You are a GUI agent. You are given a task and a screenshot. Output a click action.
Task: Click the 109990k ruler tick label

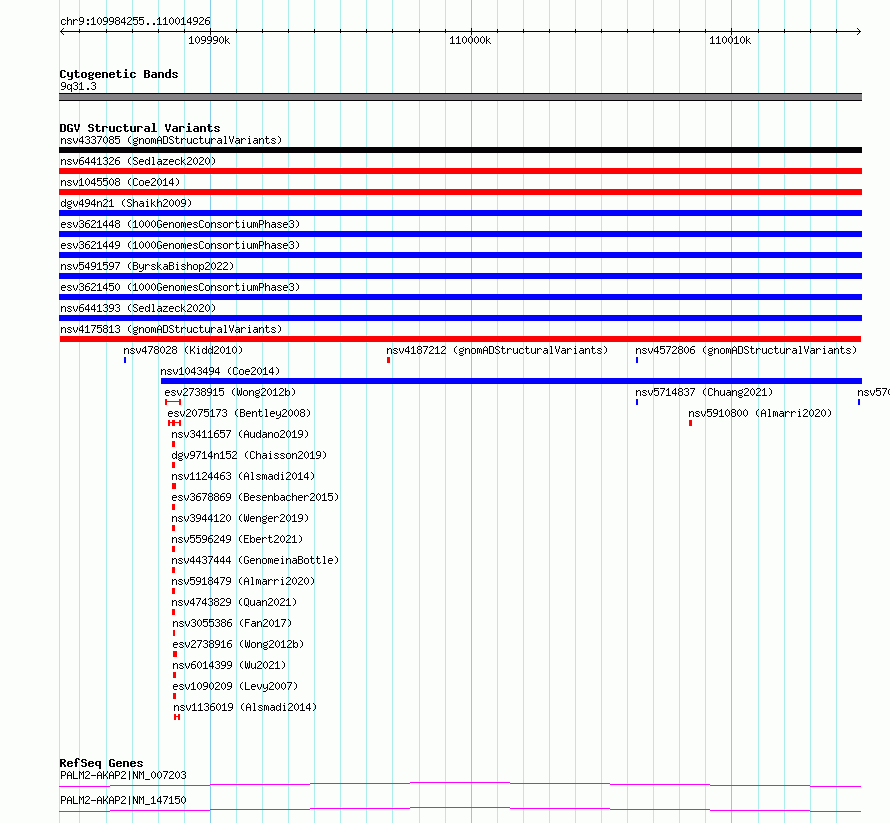point(209,40)
